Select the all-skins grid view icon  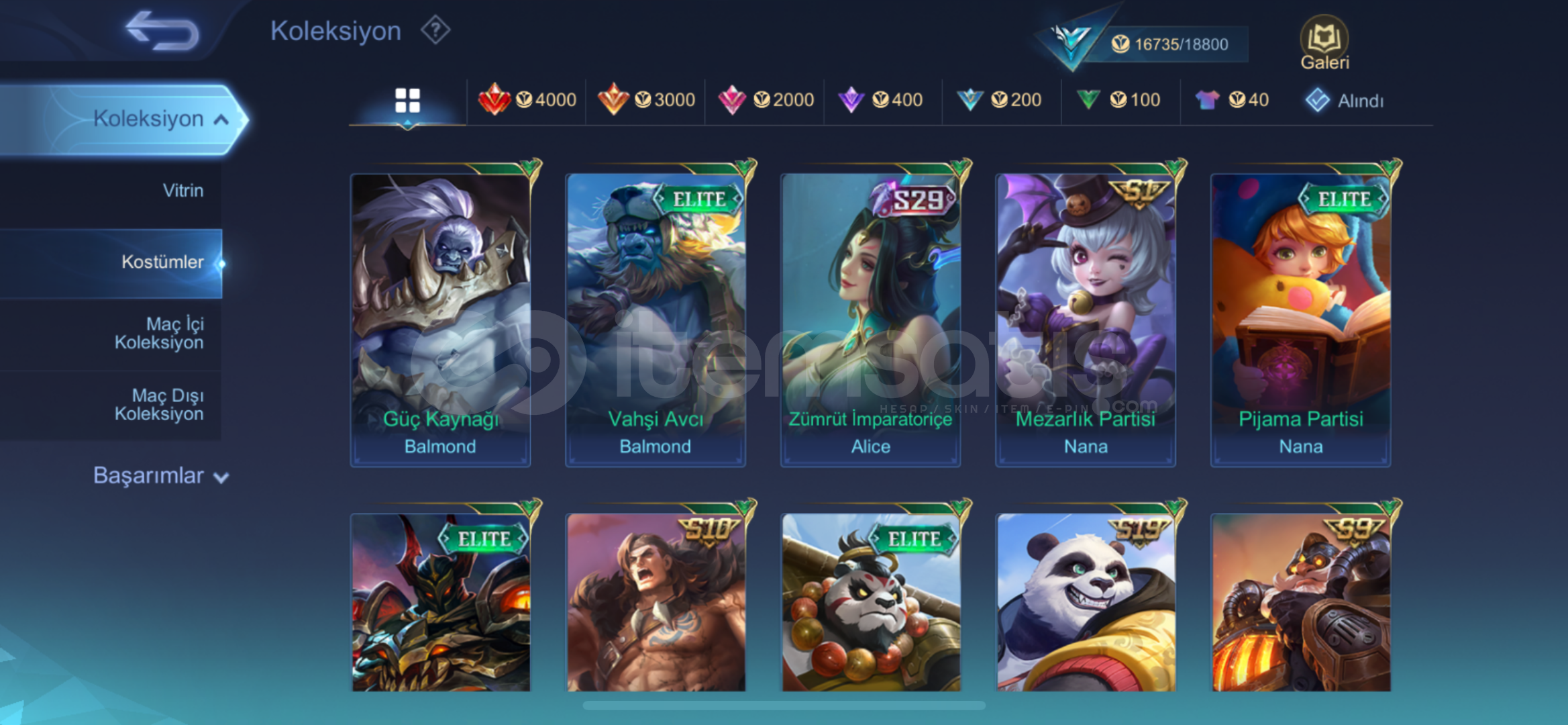coord(407,101)
